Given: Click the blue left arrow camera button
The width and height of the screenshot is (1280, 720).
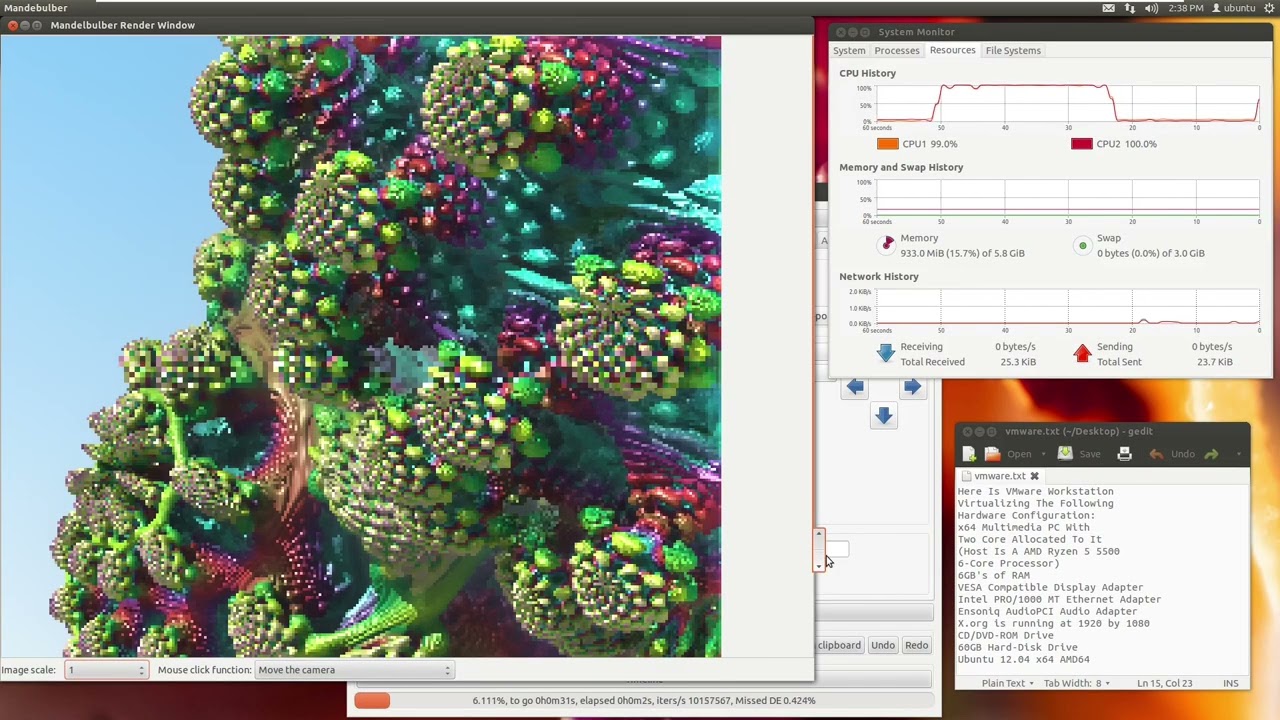Looking at the screenshot, I should pos(854,387).
